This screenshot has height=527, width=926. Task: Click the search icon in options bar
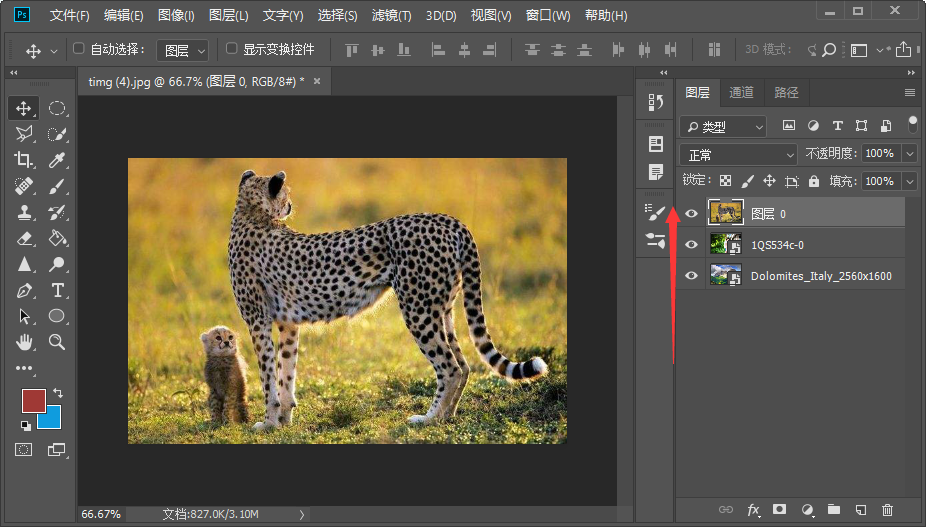tap(829, 50)
